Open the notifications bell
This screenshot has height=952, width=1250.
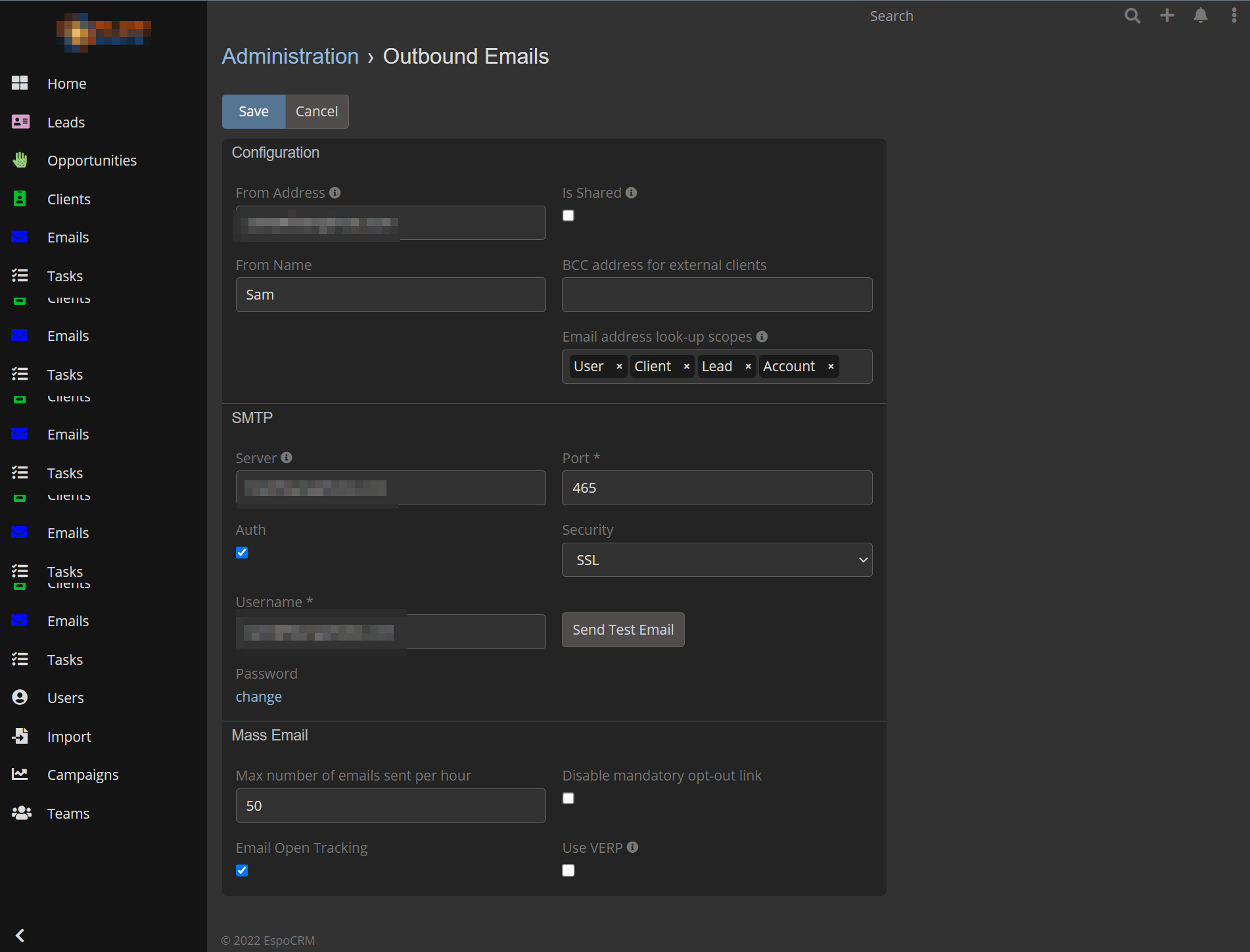[1200, 16]
